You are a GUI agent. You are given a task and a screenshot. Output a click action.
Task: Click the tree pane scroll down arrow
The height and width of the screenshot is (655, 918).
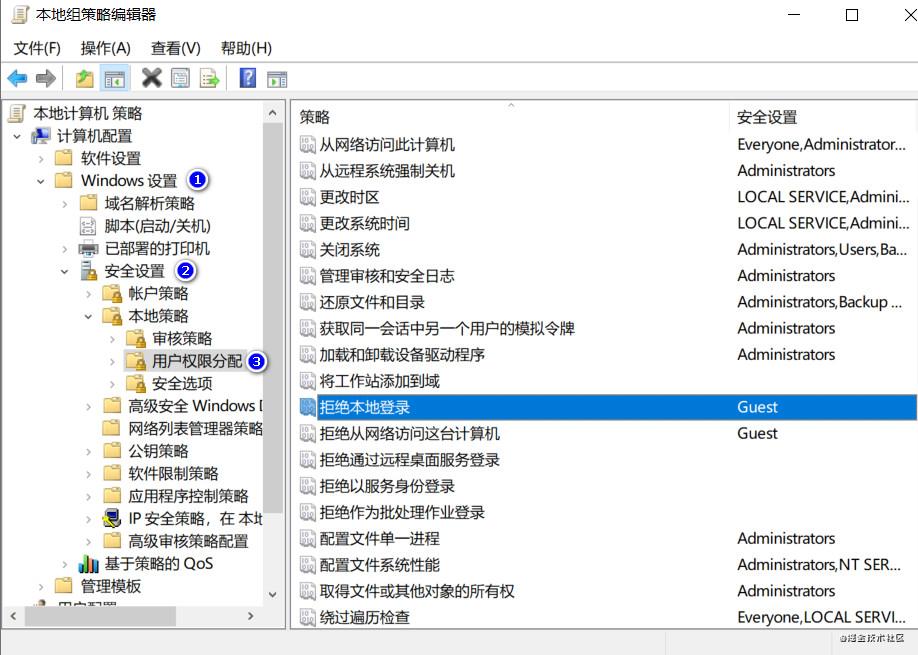[273, 595]
